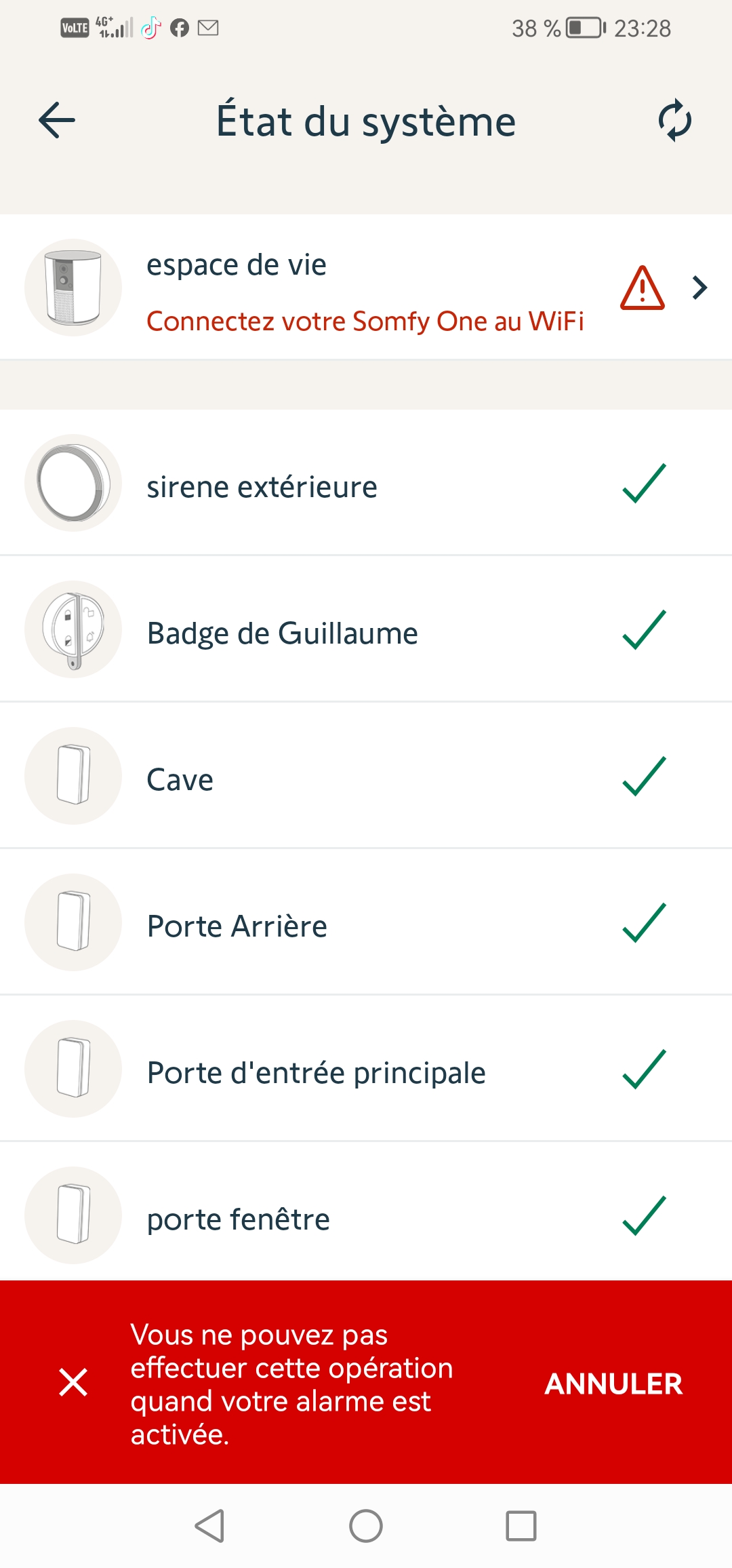The width and height of the screenshot is (732, 1568).
Task: Tap the Badge de Guillaume key fob icon
Action: tap(73, 629)
